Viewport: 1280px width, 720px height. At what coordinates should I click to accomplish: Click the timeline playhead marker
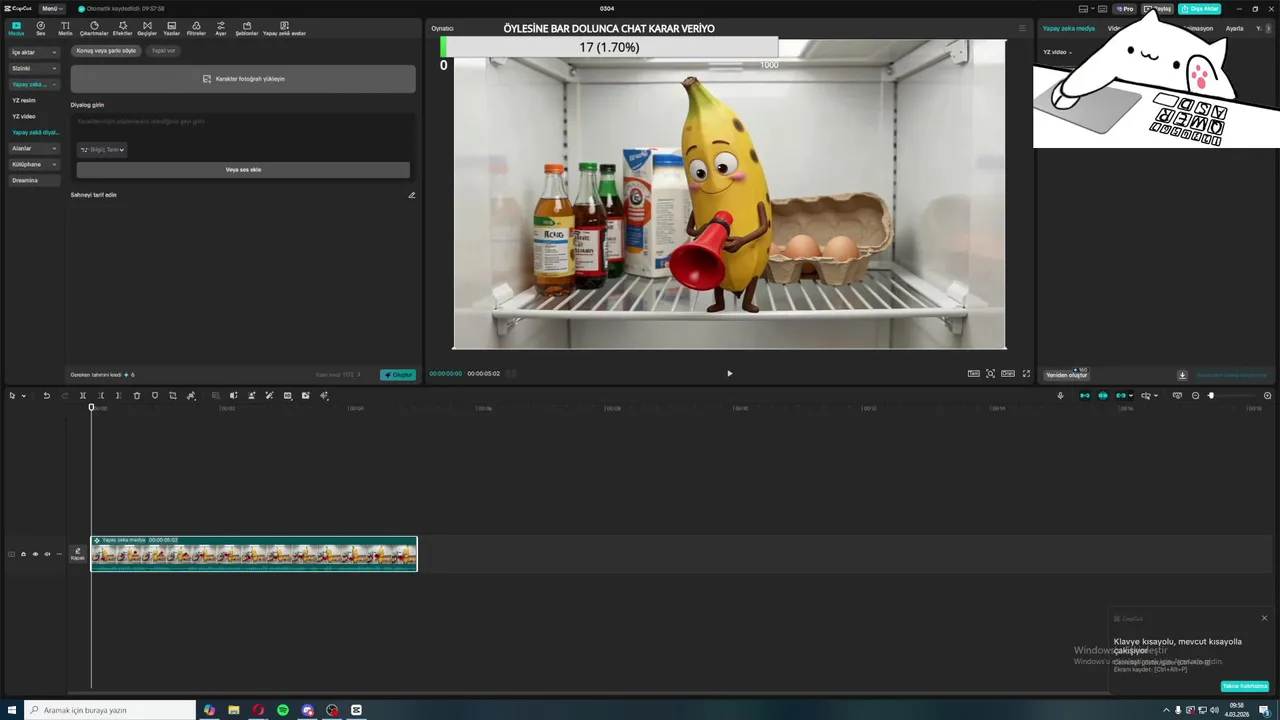tap(91, 407)
